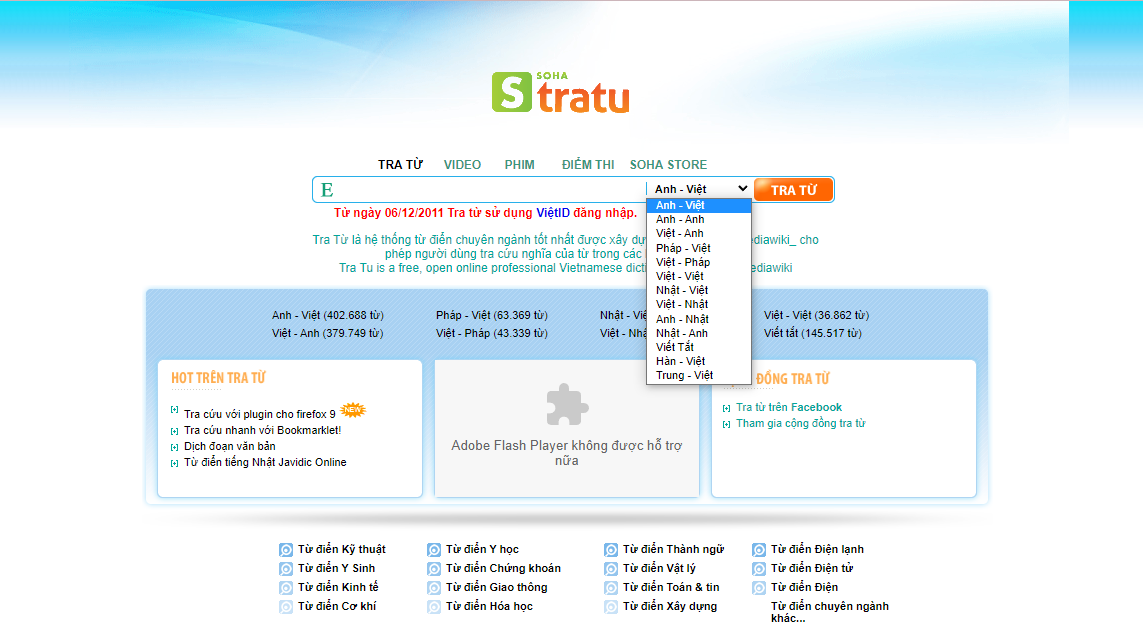This screenshot has height=643, width=1143.
Task: Click Viết tắt (145.517 từ) stat
Action: pyautogui.click(x=813, y=333)
